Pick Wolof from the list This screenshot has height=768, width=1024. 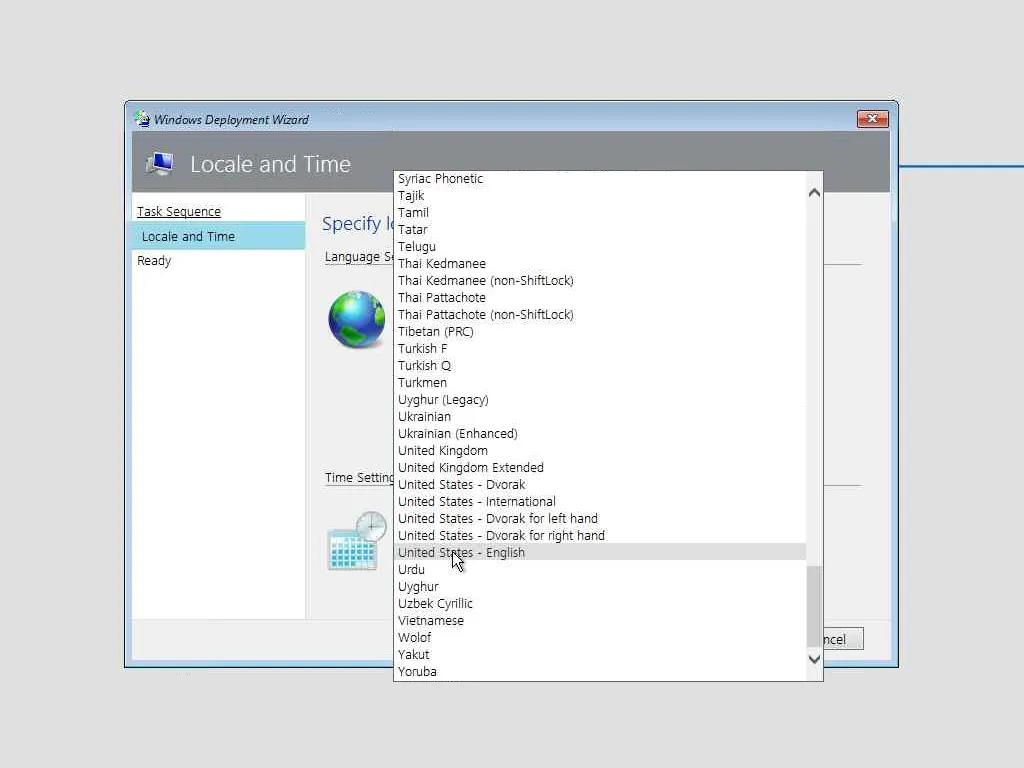pos(600,637)
